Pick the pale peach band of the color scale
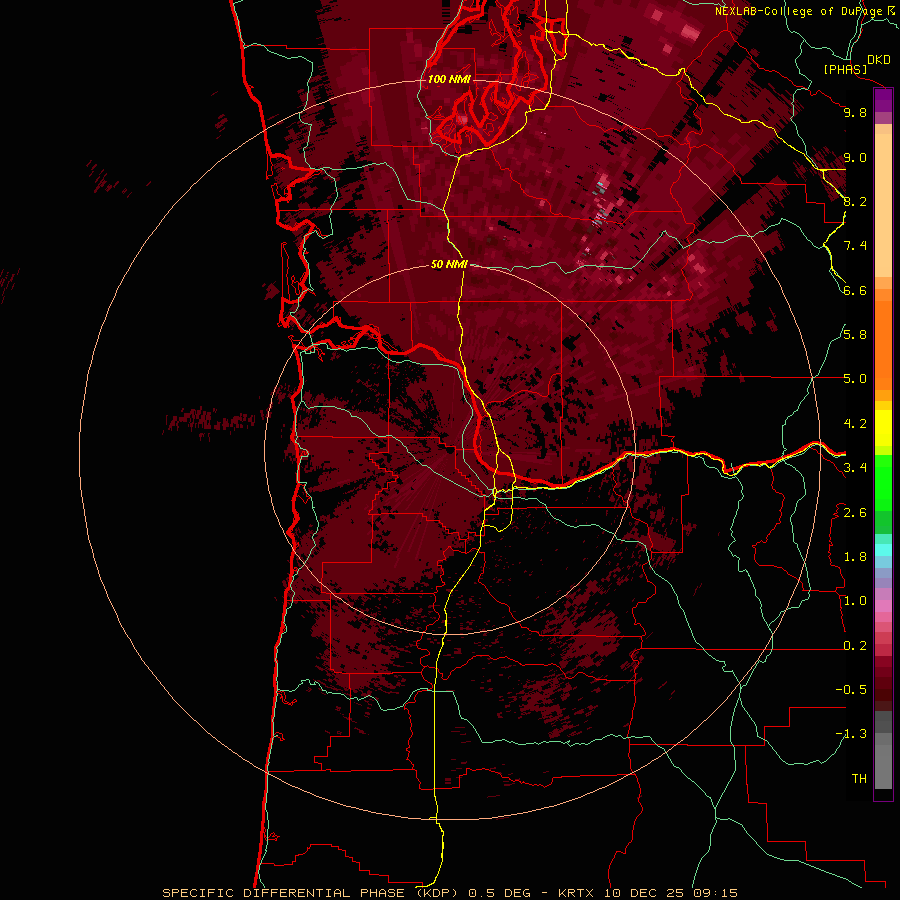This screenshot has width=900, height=900. click(883, 207)
